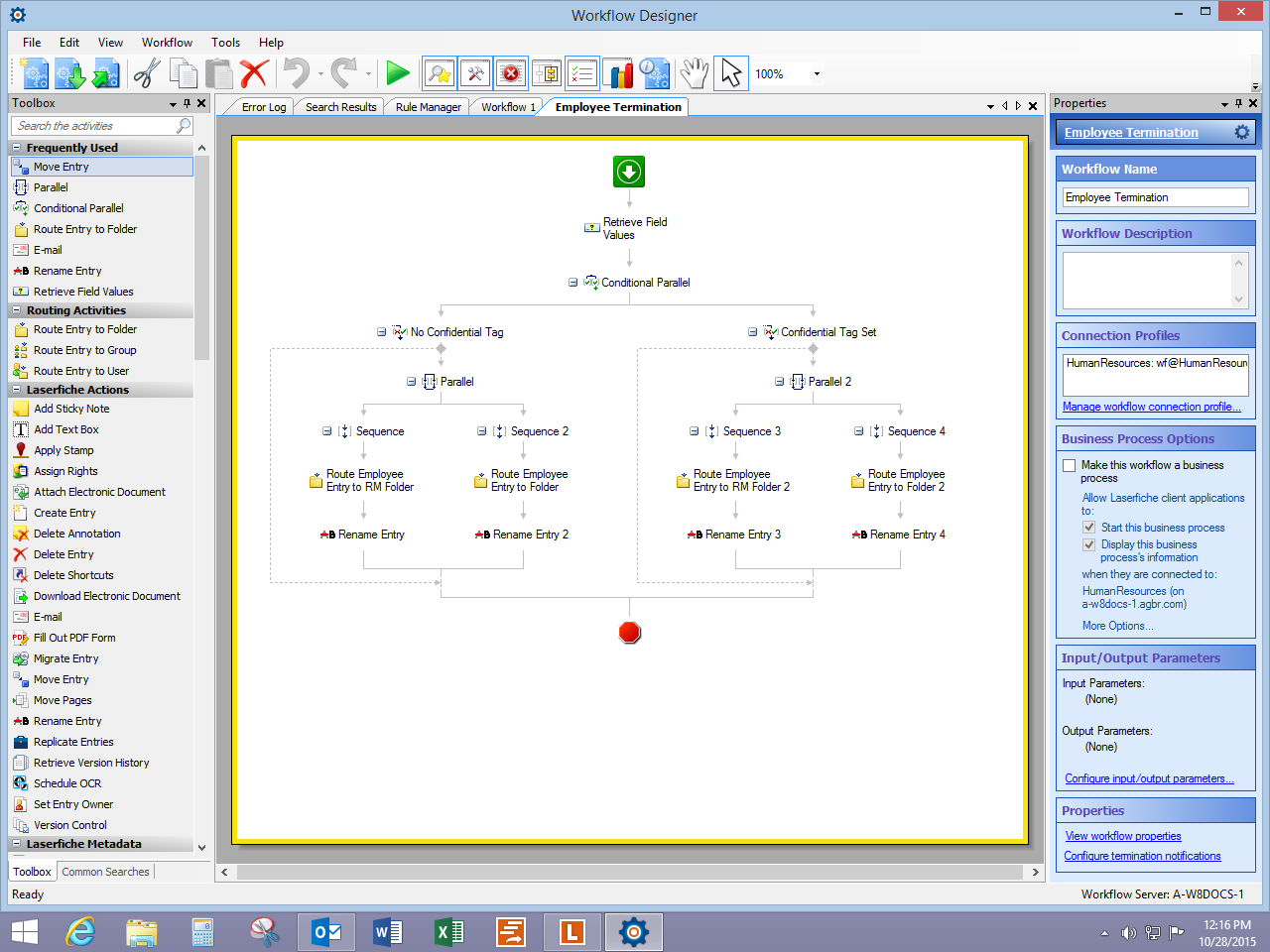Viewport: 1270px width, 952px height.
Task: Toggle 'Start this business process' checkbox
Action: click(1089, 528)
